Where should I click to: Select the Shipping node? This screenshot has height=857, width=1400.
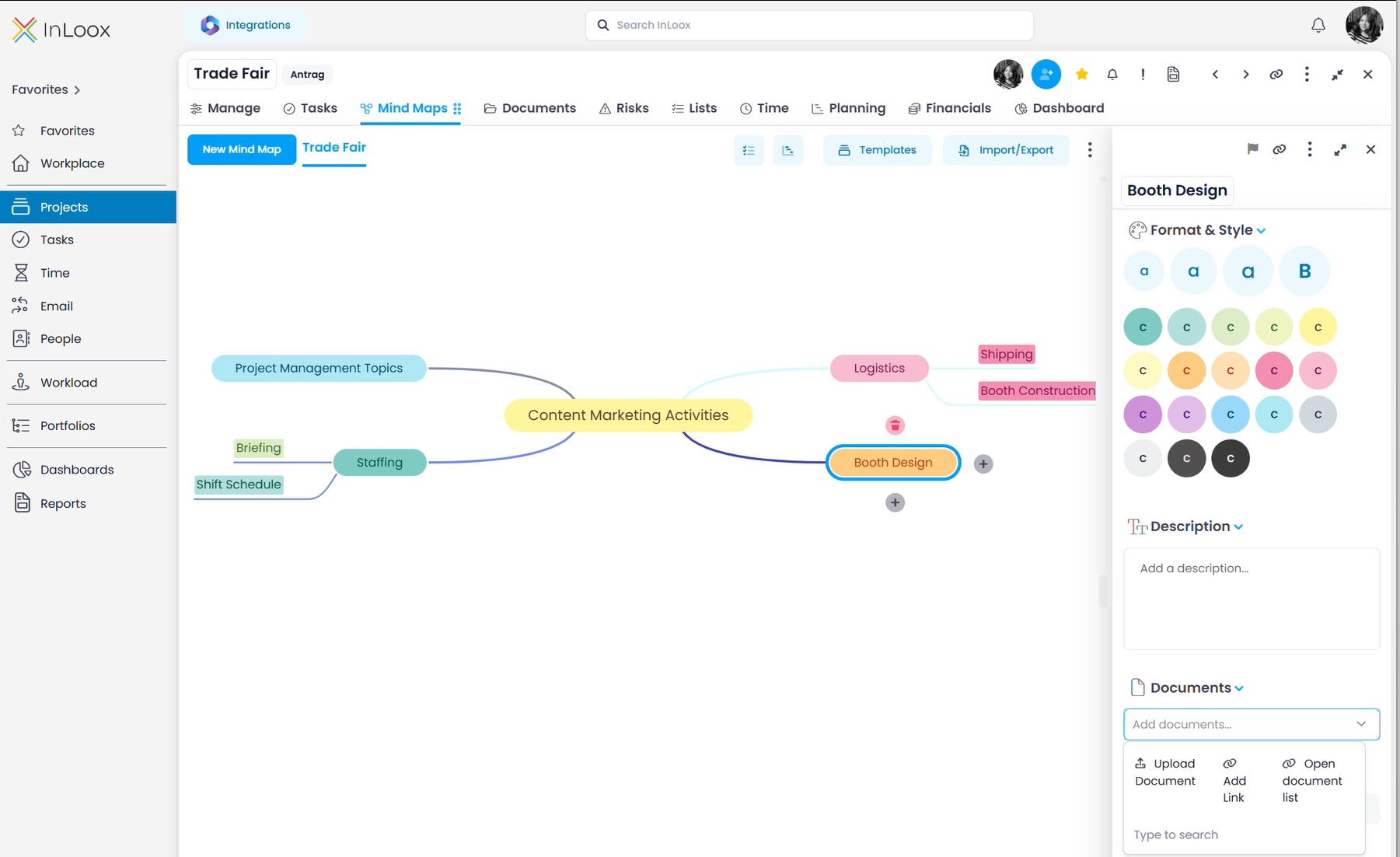[x=1007, y=355]
